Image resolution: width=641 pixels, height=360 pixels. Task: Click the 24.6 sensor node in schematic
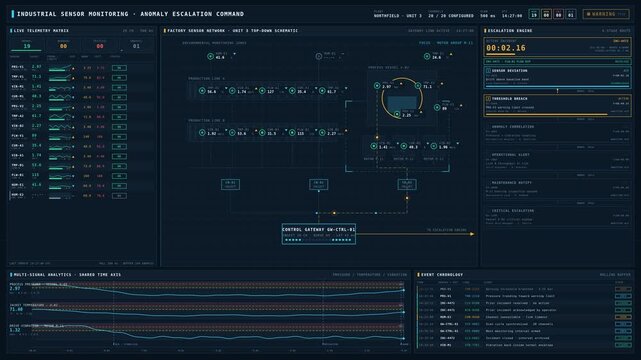[427, 56]
